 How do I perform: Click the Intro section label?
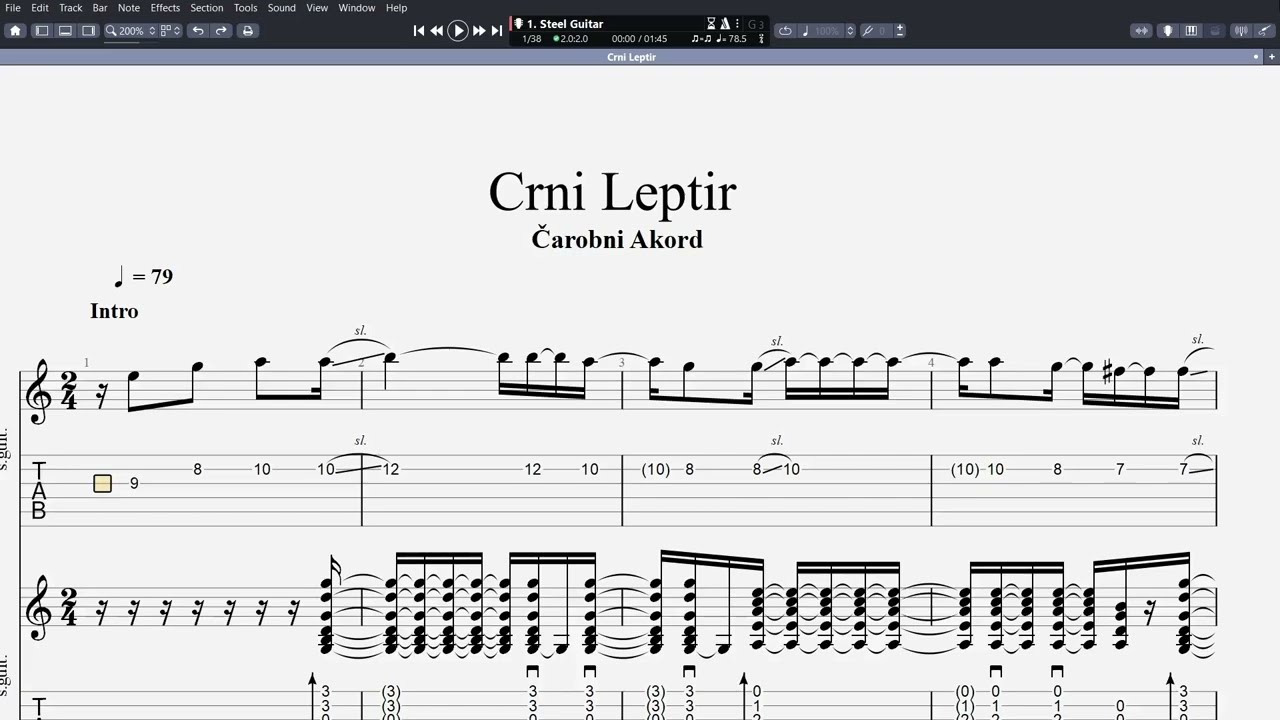coord(114,311)
